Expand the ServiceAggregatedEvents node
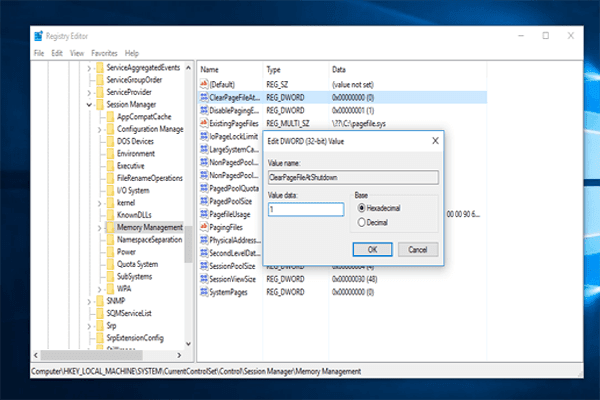 (x=89, y=68)
